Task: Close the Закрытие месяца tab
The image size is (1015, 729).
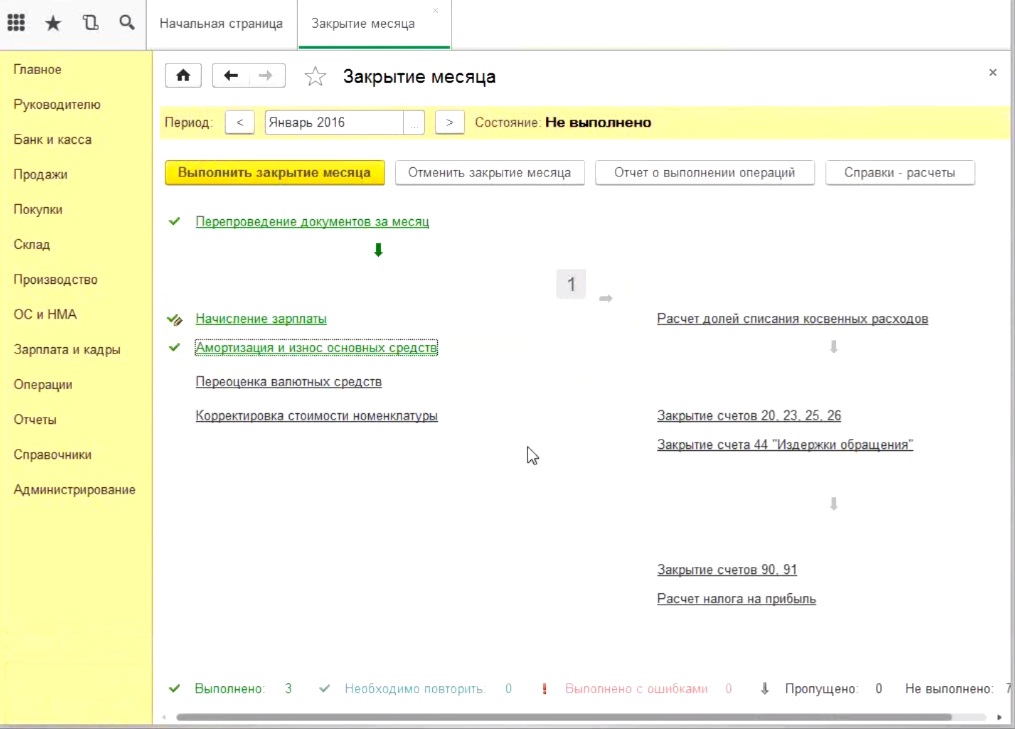Action: click(436, 10)
